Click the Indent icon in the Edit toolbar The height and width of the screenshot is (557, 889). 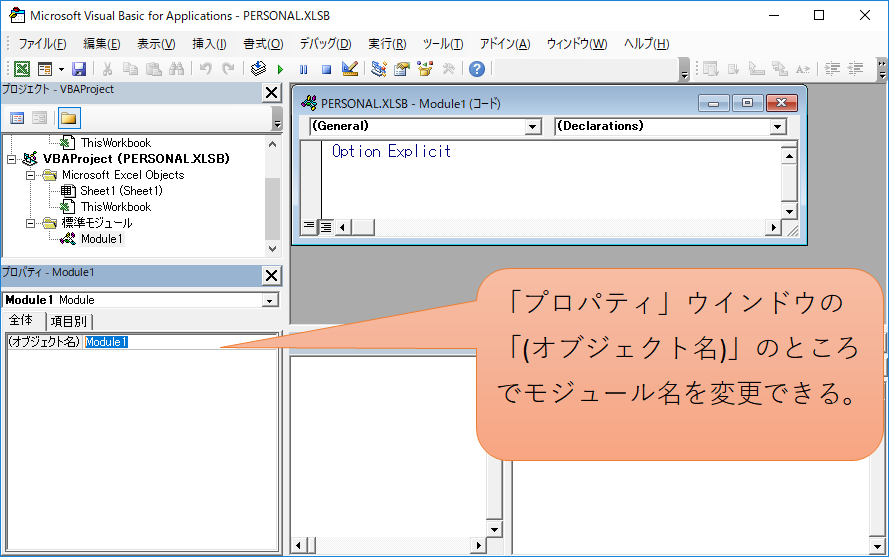point(832,69)
